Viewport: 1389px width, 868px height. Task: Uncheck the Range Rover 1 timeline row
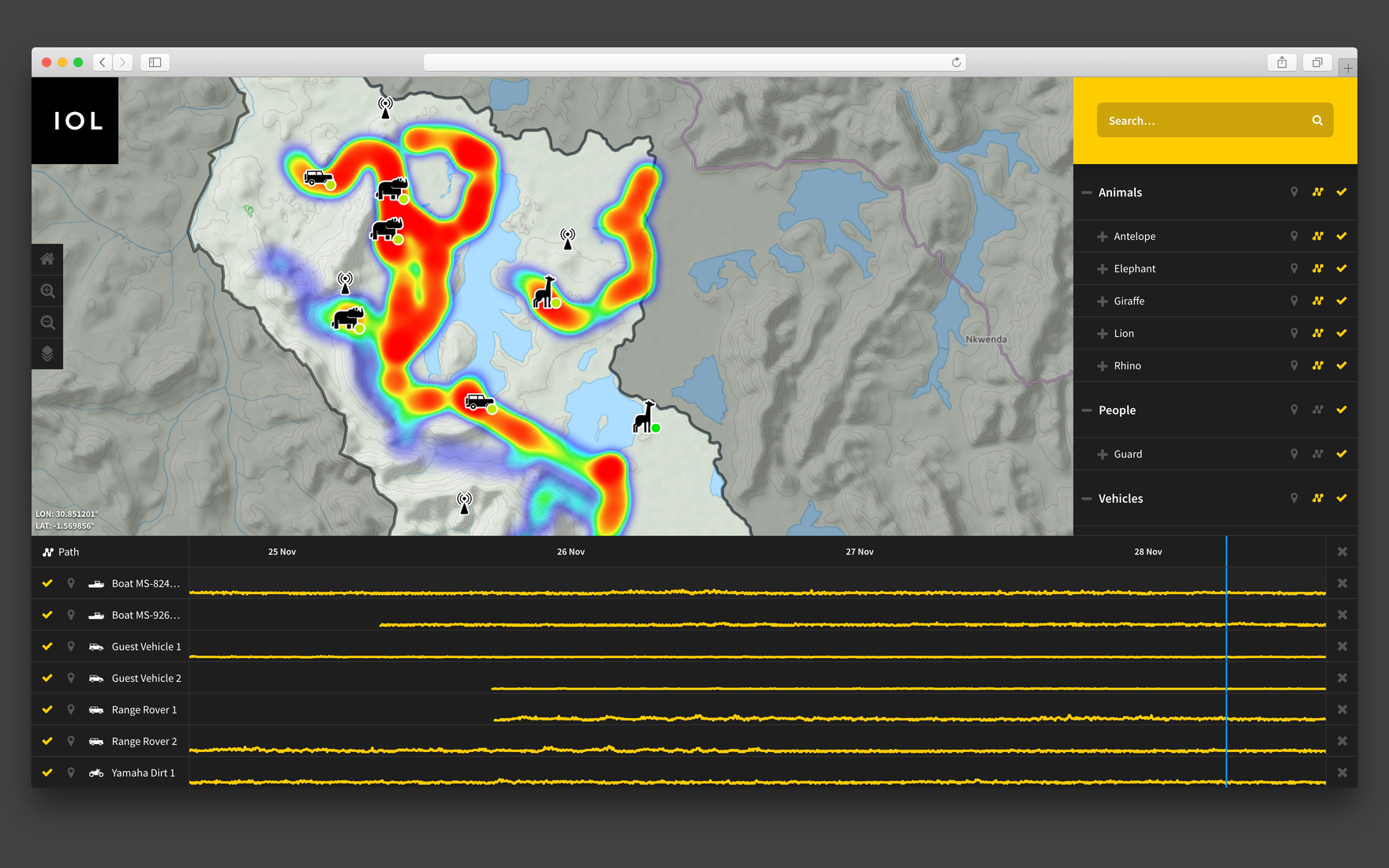click(x=47, y=709)
